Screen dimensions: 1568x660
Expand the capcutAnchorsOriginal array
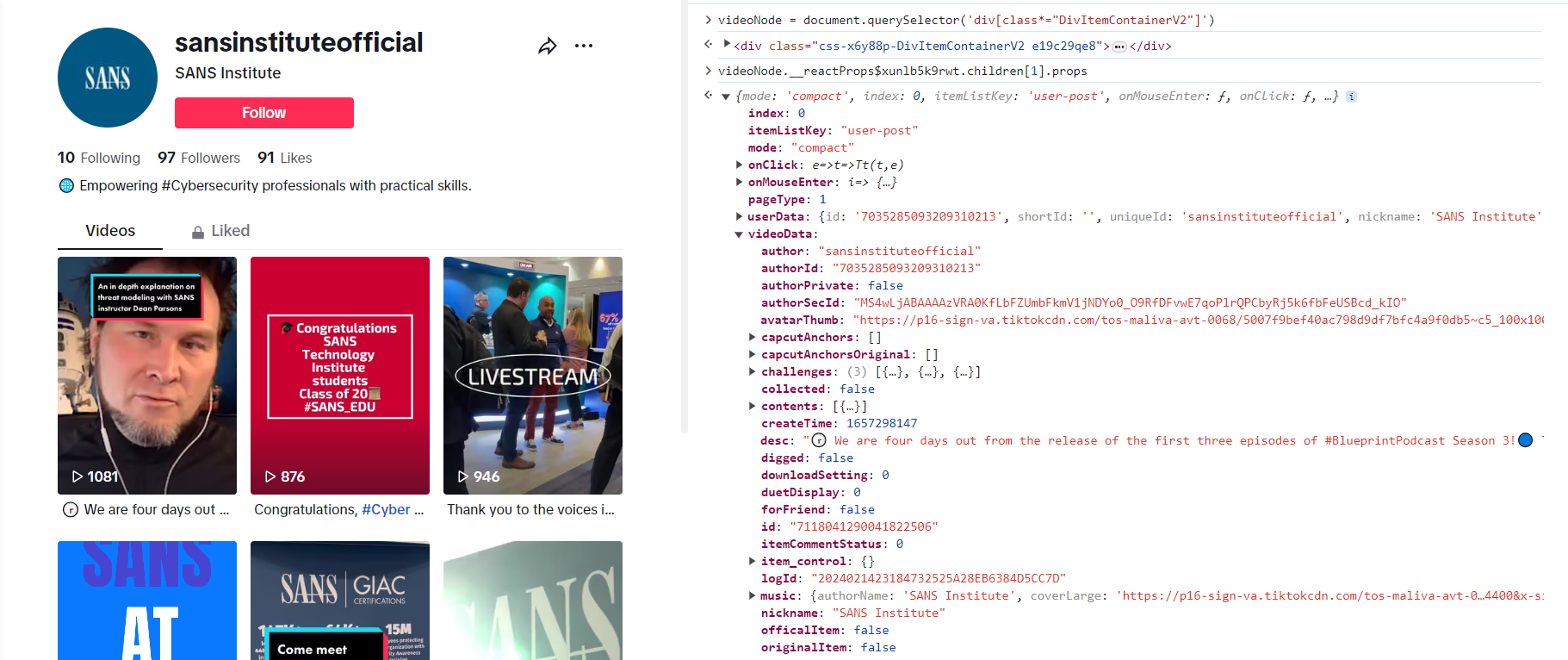pyautogui.click(x=752, y=354)
